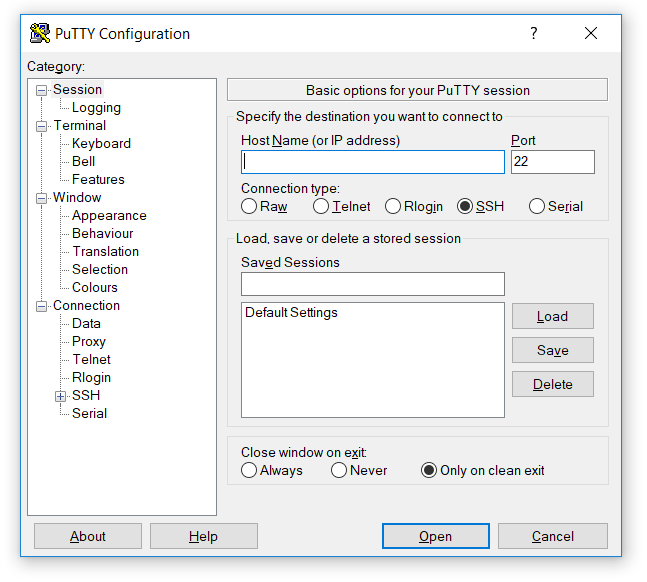This screenshot has height=582, width=647.
Task: Open the Data settings category
Action: pyautogui.click(x=86, y=324)
